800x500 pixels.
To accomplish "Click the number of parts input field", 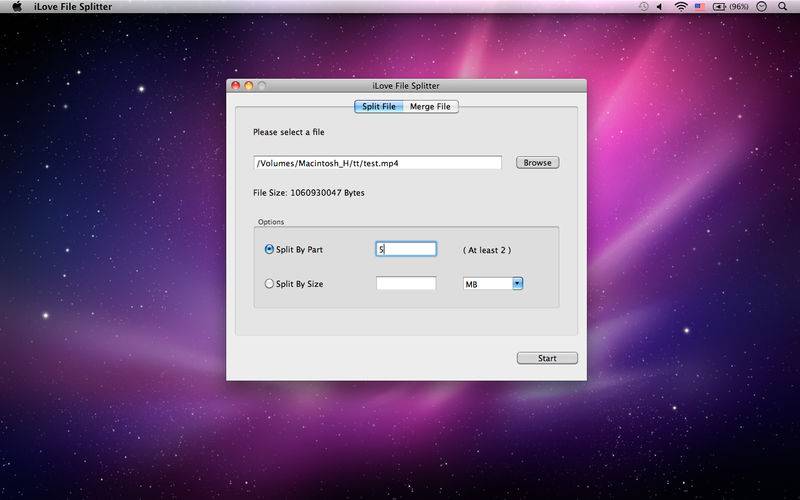I will 406,249.
